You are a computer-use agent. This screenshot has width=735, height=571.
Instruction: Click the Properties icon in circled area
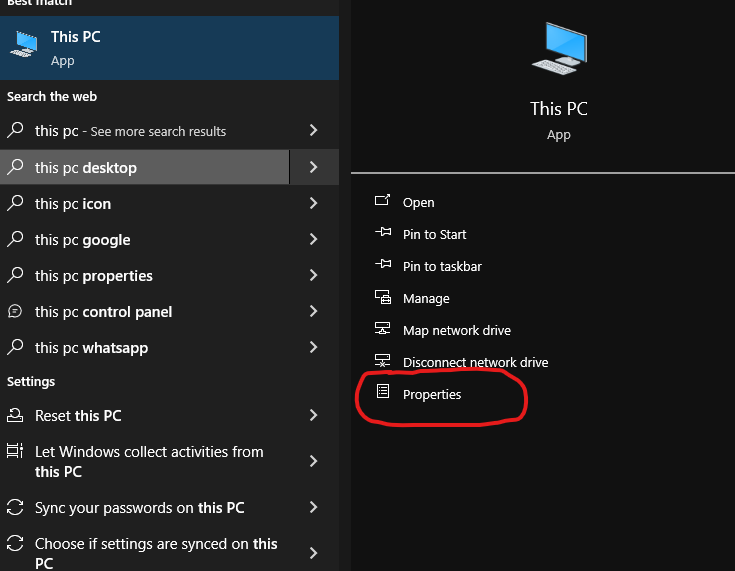[x=382, y=393]
